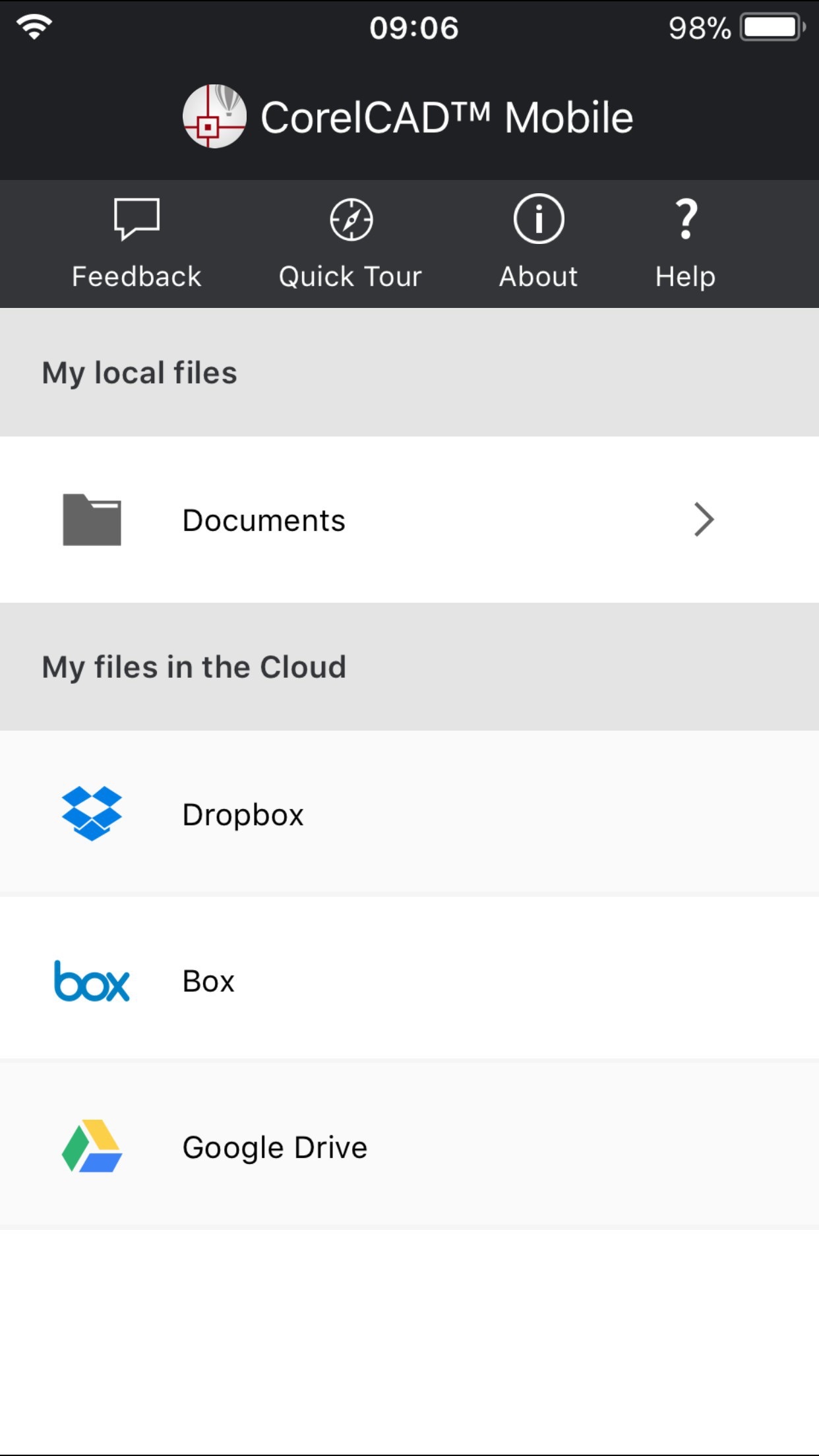The width and height of the screenshot is (819, 1456).
Task: Open the Help question mark icon
Action: (686, 219)
